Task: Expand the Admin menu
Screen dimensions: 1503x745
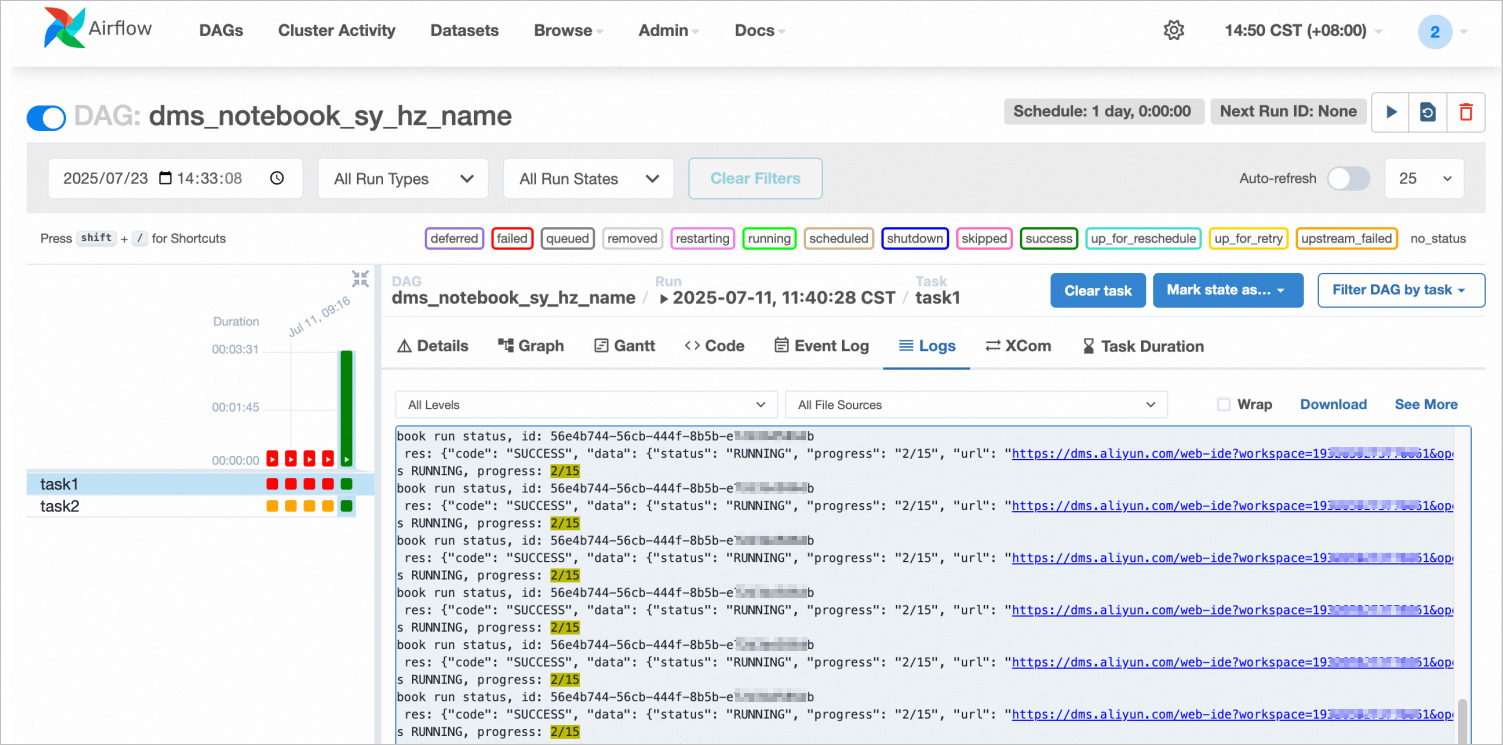Action: click(x=669, y=30)
